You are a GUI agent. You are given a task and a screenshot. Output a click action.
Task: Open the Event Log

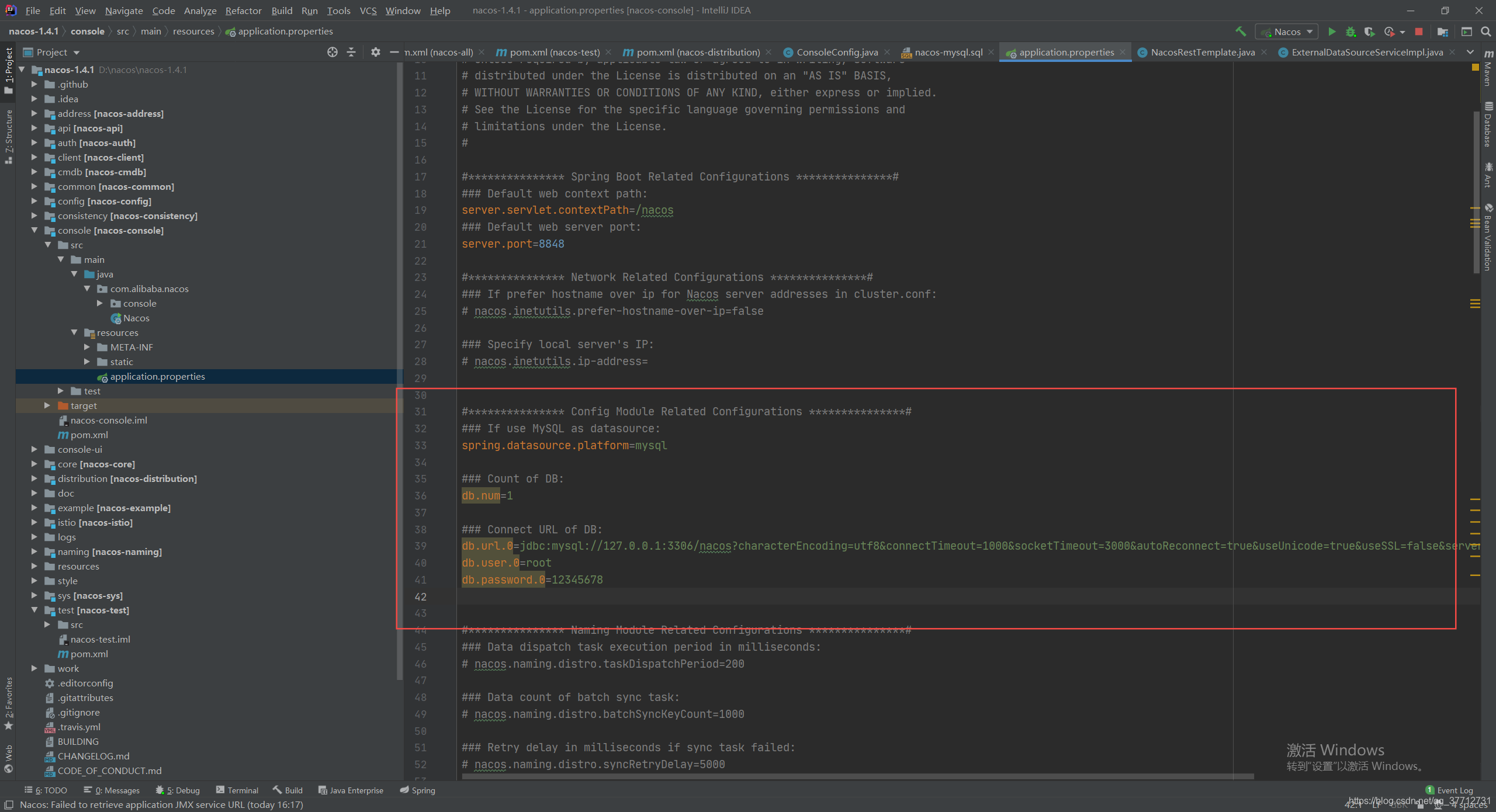(1449, 790)
